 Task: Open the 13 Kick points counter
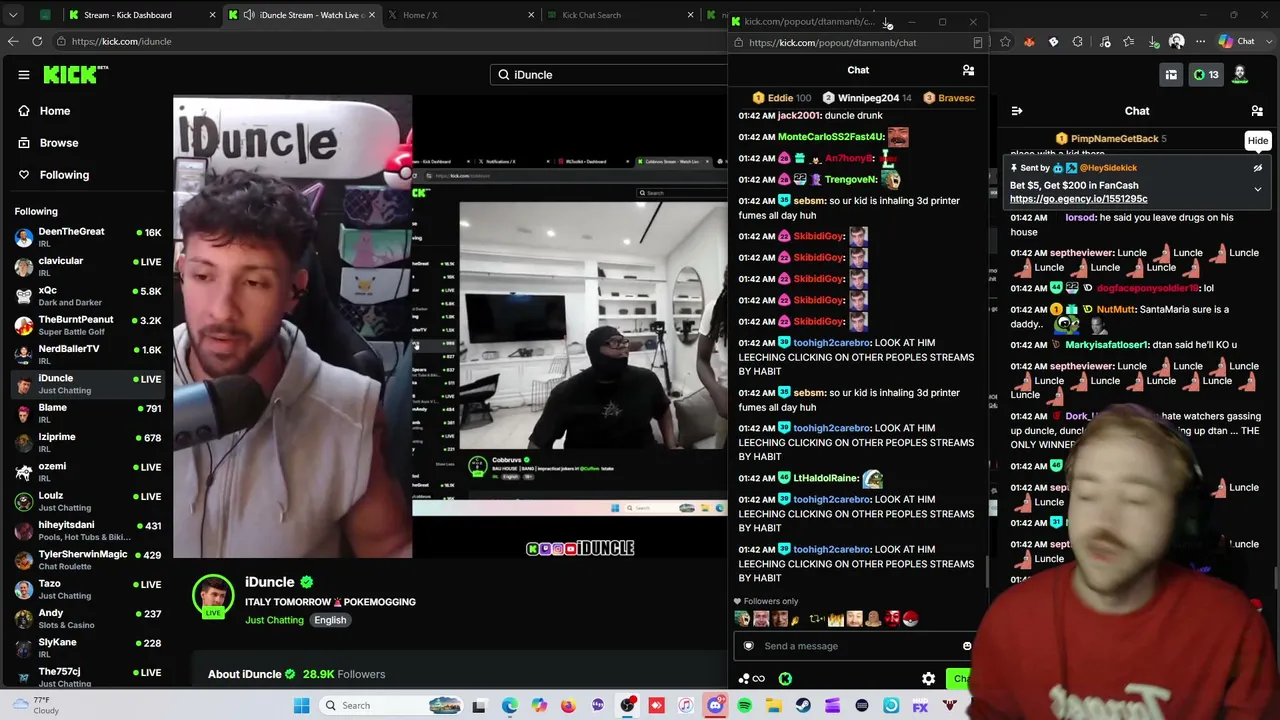[1205, 75]
